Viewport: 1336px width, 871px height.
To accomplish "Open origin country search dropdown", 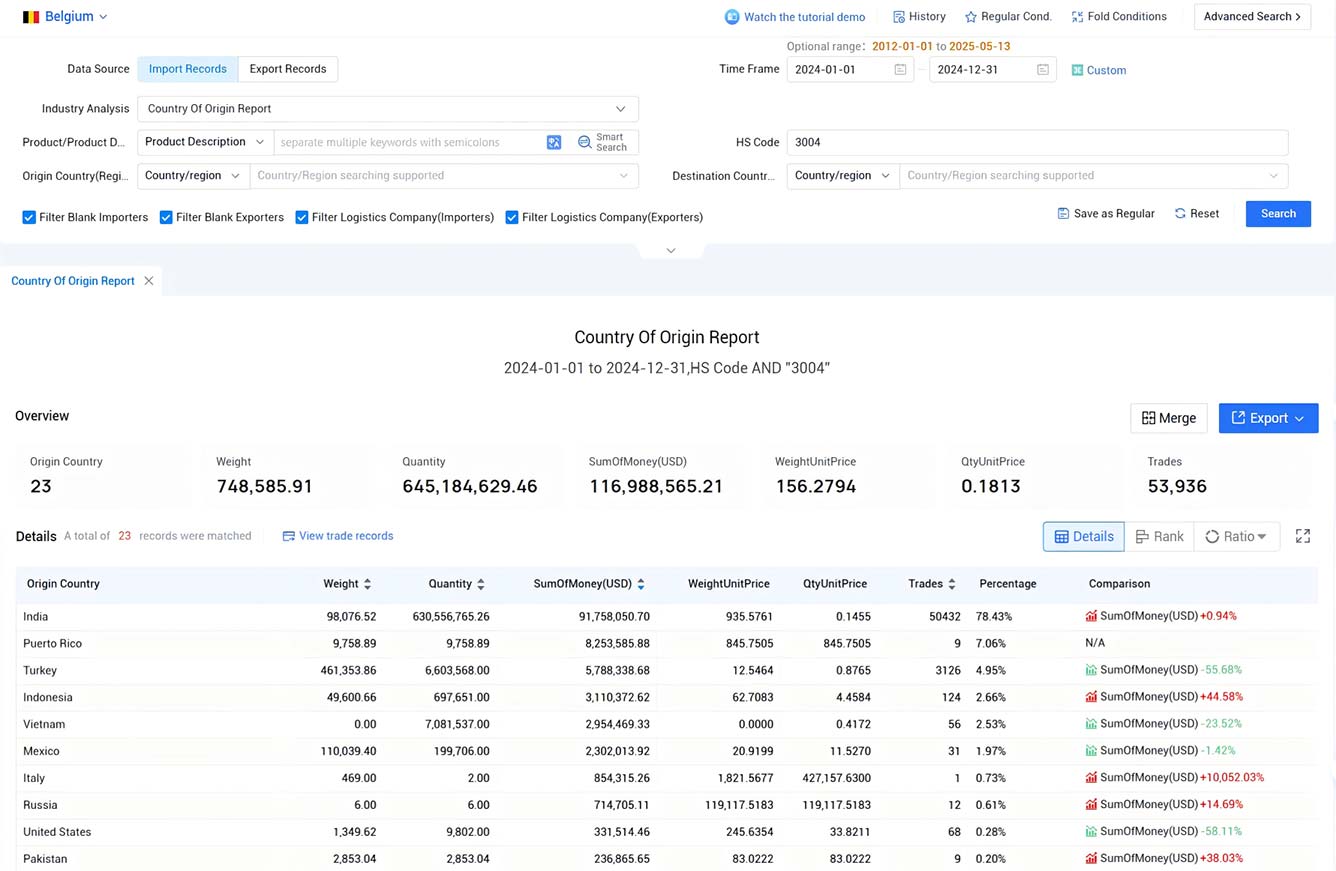I will coord(444,176).
